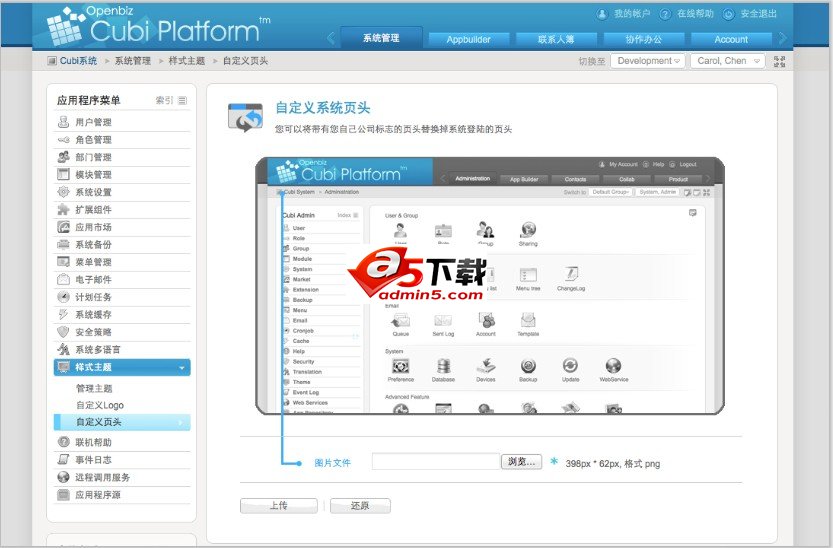Open the 在线帮助 link

[x=695, y=14]
